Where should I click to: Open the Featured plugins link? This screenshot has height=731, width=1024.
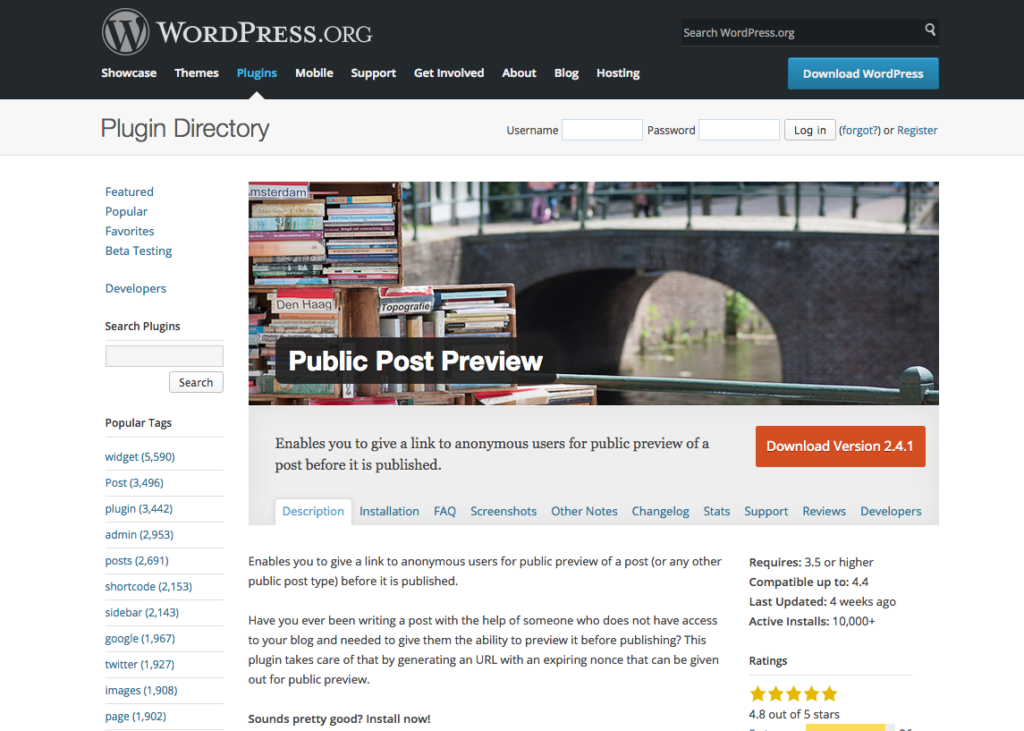pos(129,191)
